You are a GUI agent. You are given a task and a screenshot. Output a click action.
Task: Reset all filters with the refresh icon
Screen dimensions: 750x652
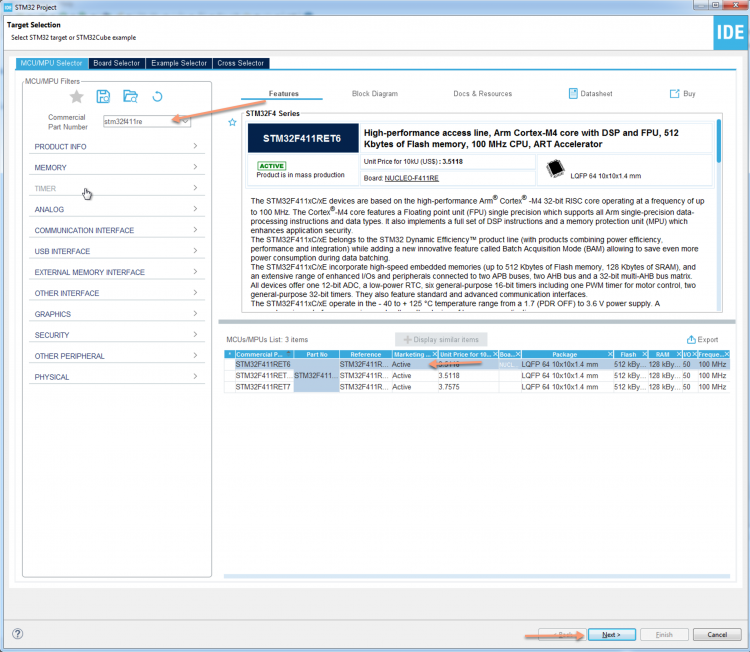(x=157, y=97)
